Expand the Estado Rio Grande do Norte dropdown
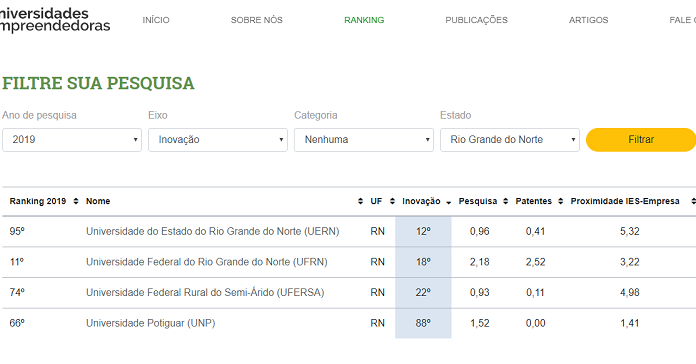 510,140
